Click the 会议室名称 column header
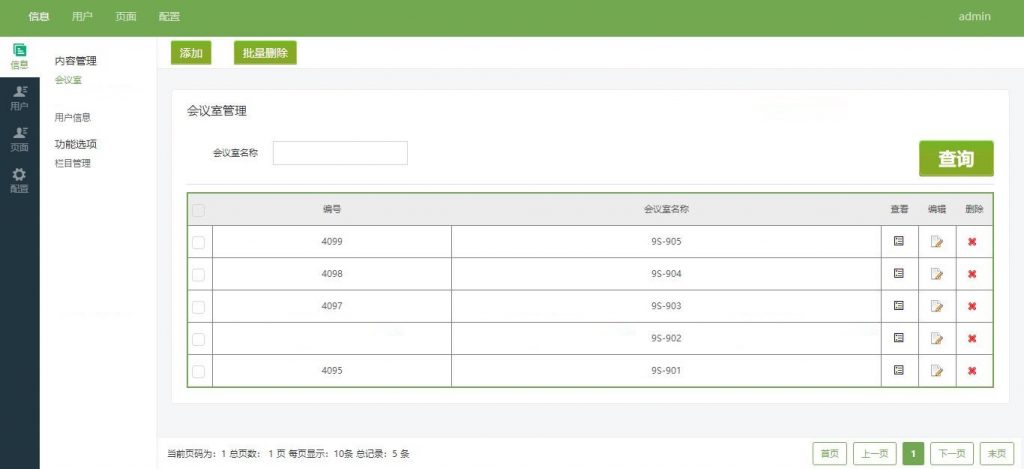The width and height of the screenshot is (1024, 469). 666,210
